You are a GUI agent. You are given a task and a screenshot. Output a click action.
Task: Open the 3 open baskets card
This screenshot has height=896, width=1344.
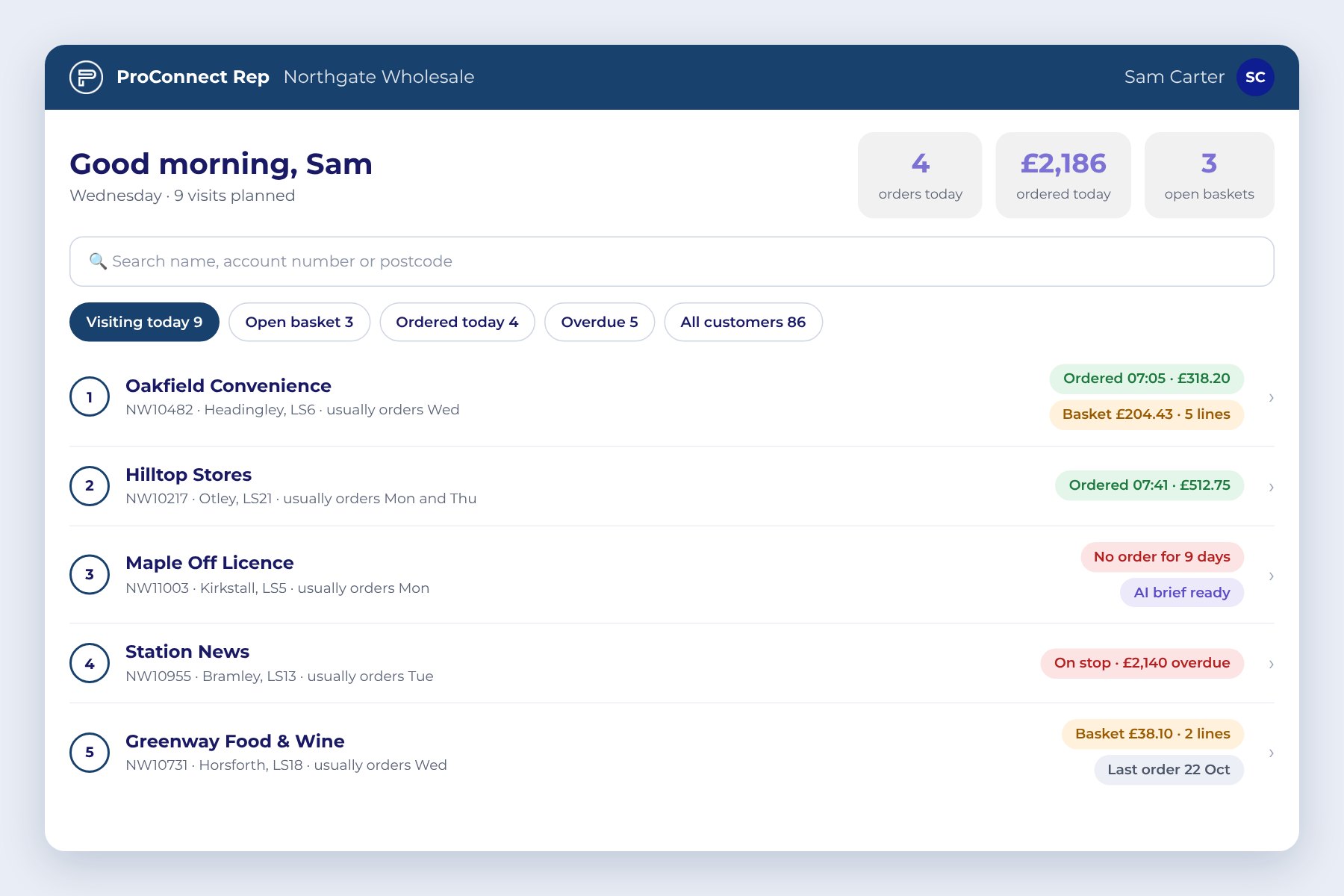point(1209,175)
